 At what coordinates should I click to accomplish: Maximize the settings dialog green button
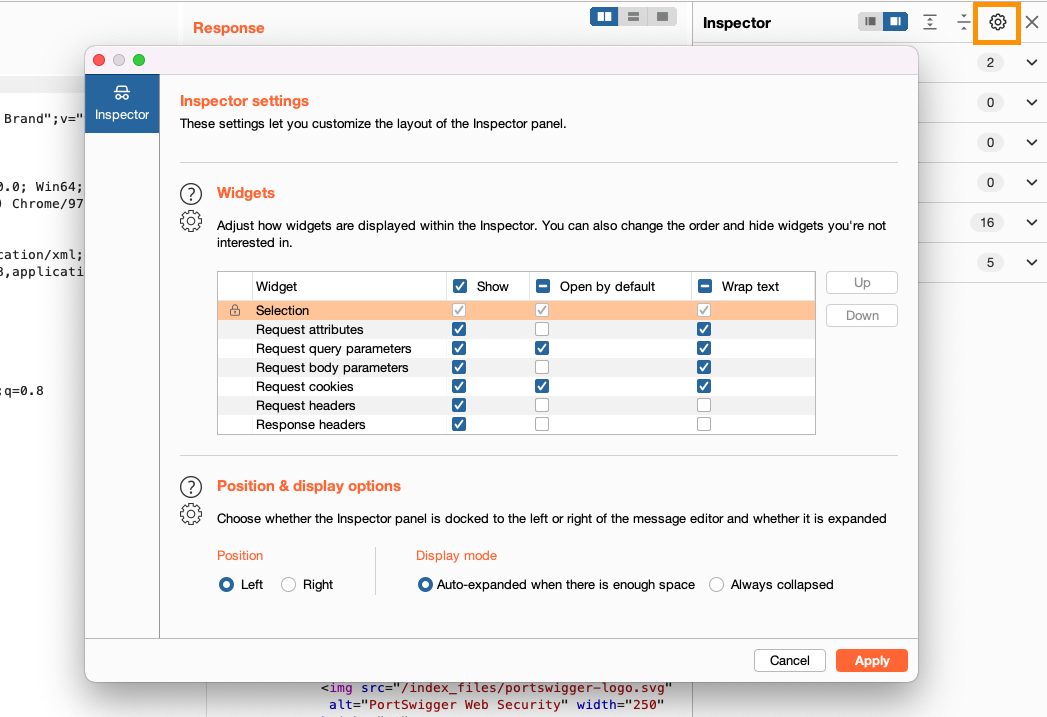pyautogui.click(x=139, y=60)
